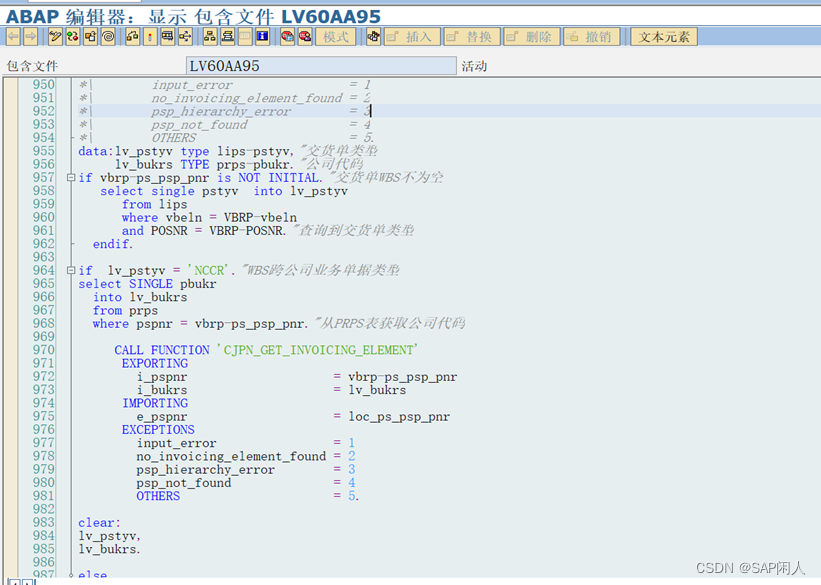Click the IMPORTING keyword on line 974
This screenshot has height=585, width=821.
155,403
